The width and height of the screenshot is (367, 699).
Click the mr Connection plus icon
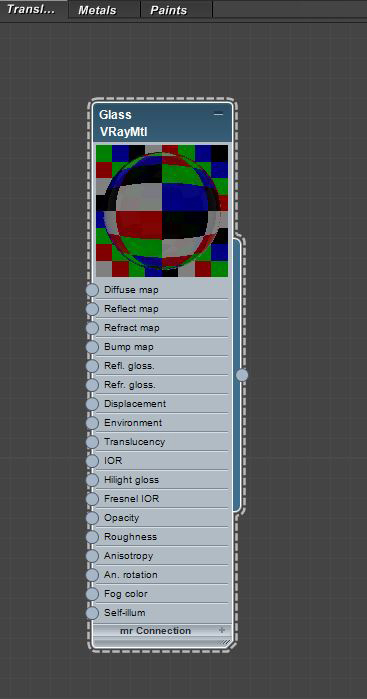(x=222, y=630)
